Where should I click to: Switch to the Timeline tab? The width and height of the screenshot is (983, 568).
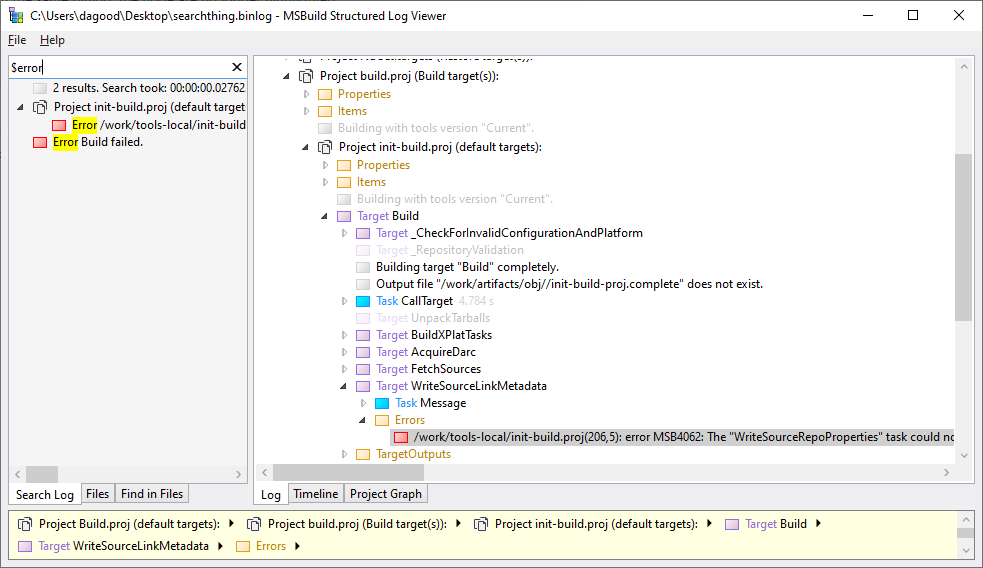315,493
